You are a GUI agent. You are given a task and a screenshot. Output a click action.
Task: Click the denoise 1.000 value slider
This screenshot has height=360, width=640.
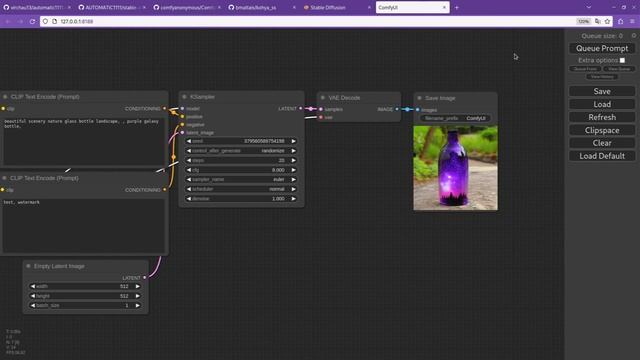241,199
